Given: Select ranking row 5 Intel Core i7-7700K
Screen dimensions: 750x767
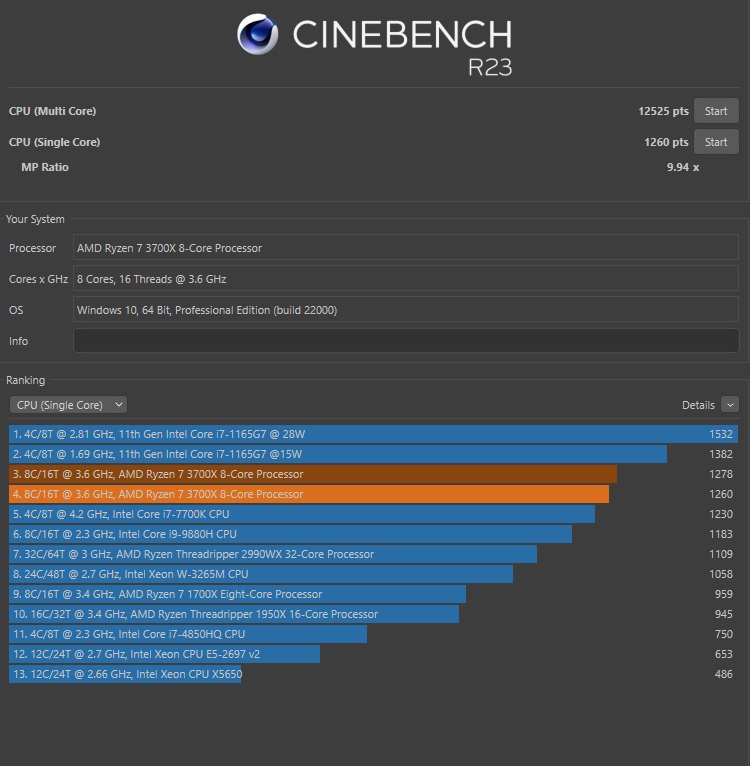Looking at the screenshot, I should (x=373, y=514).
